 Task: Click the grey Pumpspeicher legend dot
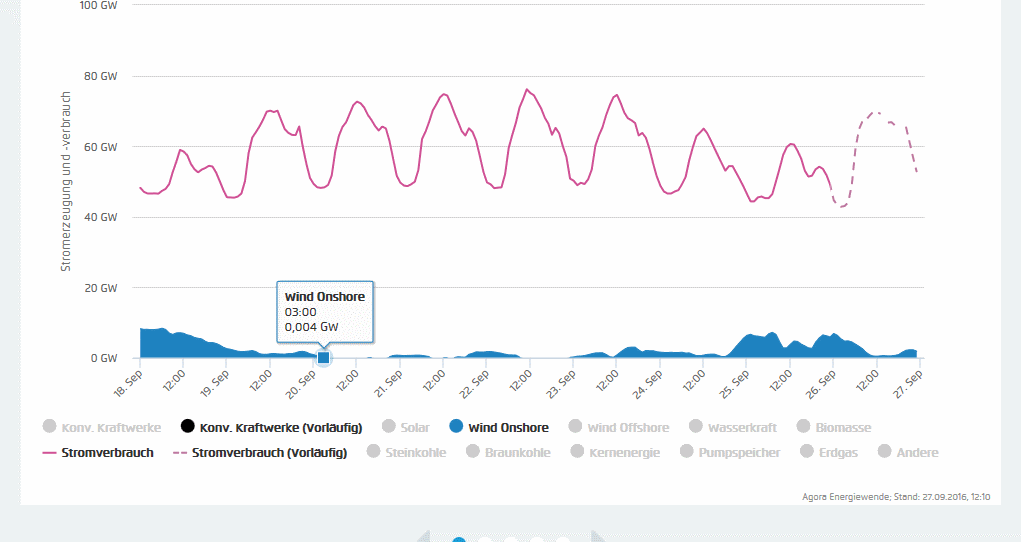tap(687, 452)
